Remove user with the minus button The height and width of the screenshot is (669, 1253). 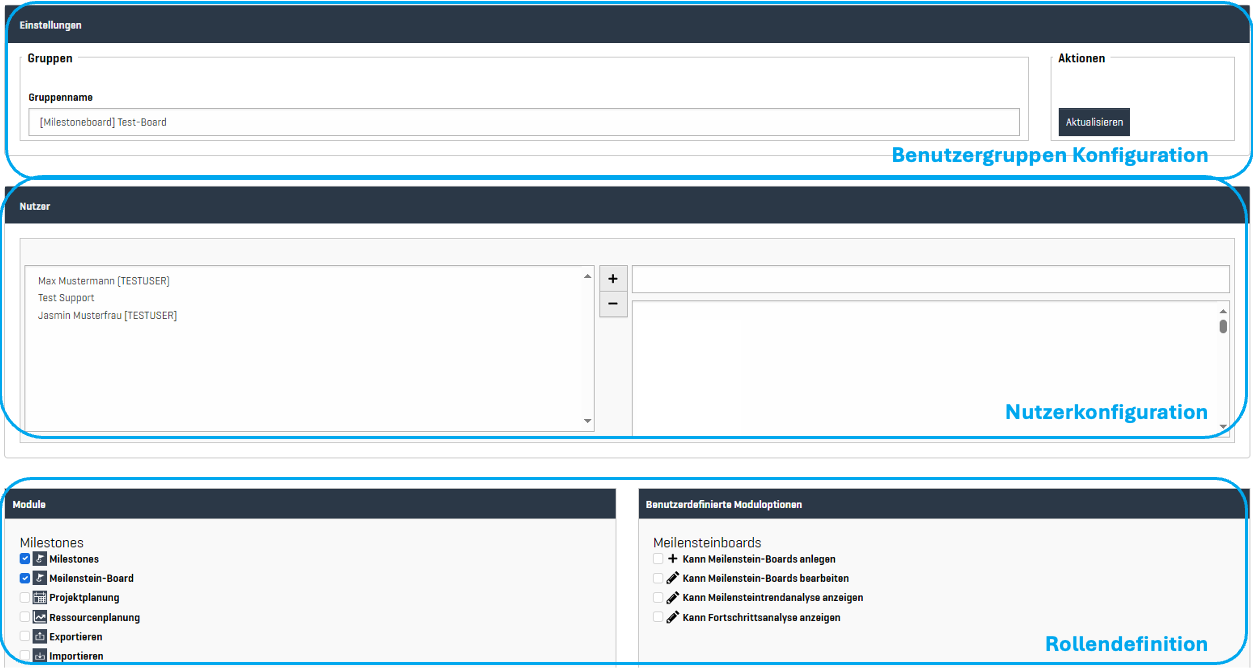613,304
